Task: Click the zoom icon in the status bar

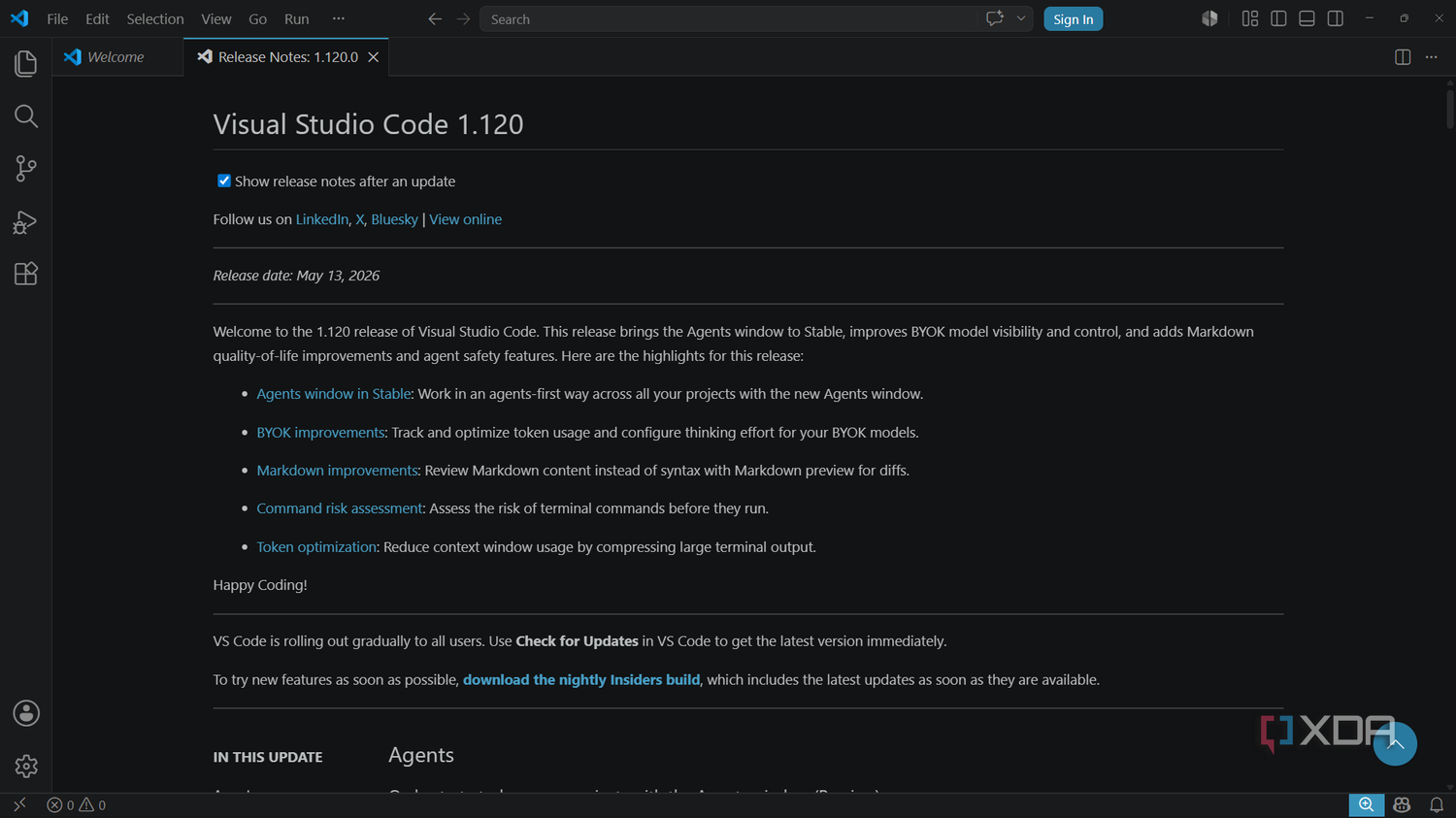Action: (x=1366, y=804)
